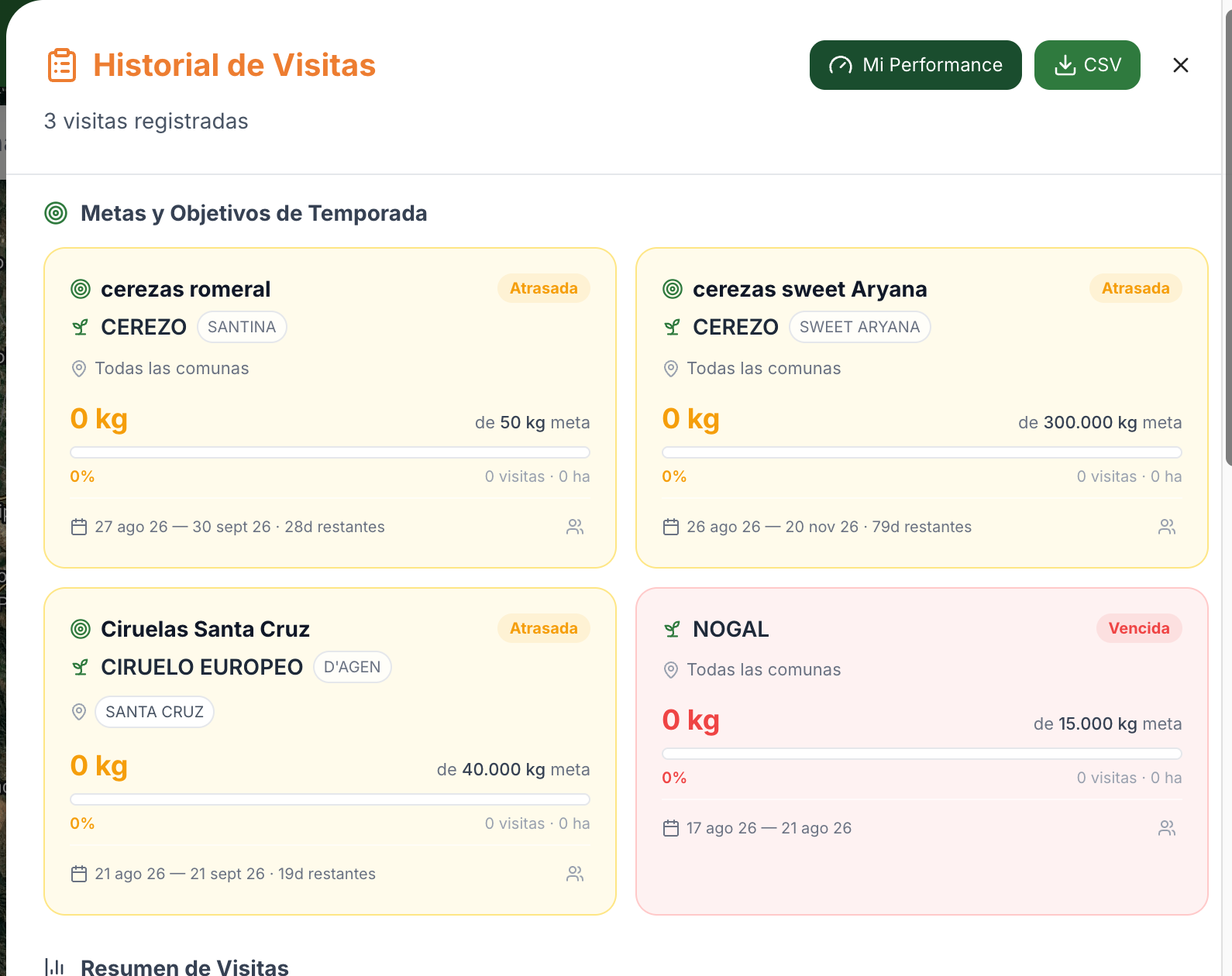Click the bar chart icon beside Resumen de Visitas
Viewport: 1232px width, 976px height.
coord(55,967)
